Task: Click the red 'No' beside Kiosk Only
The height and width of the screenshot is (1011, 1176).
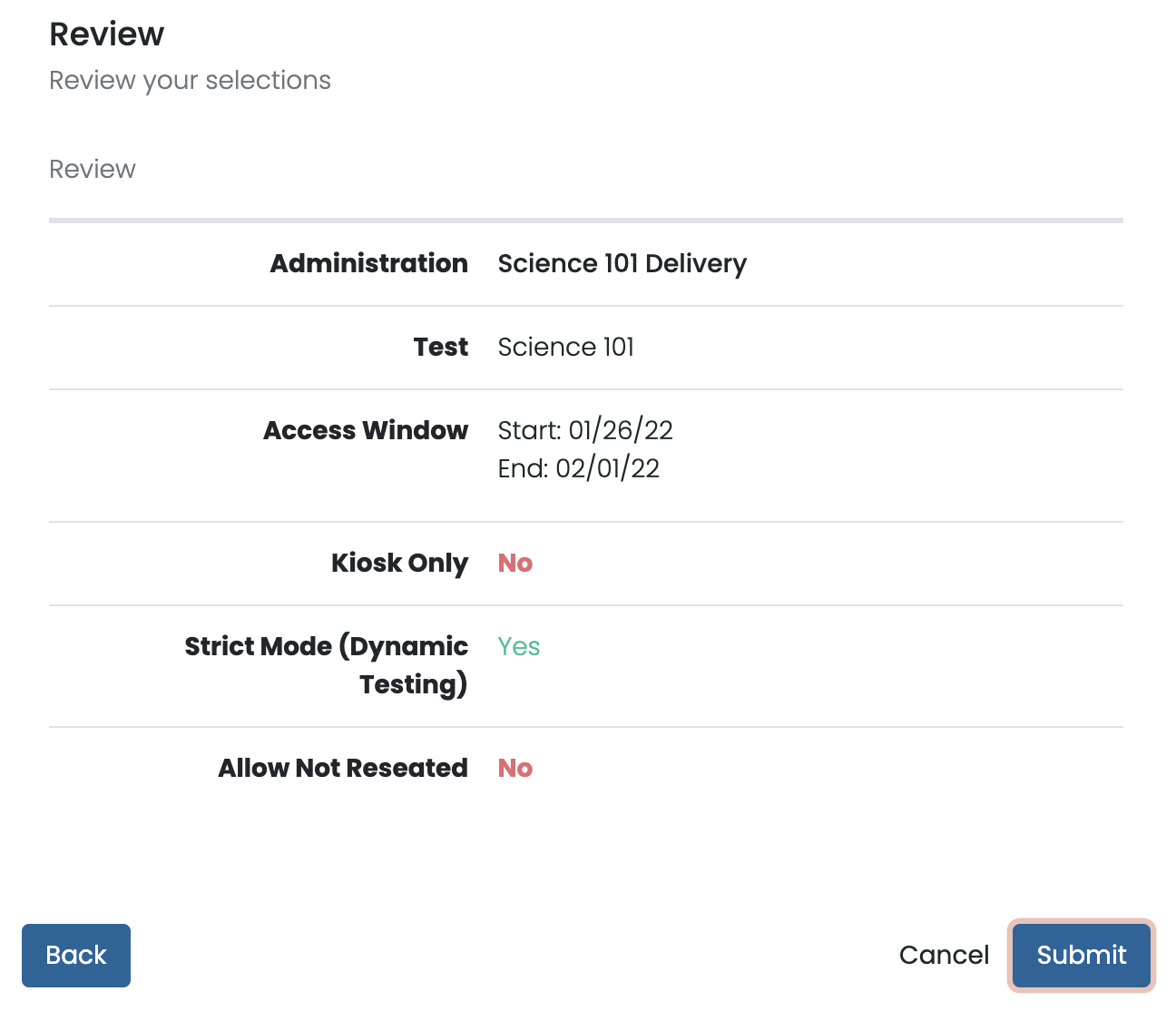Action: point(514,563)
